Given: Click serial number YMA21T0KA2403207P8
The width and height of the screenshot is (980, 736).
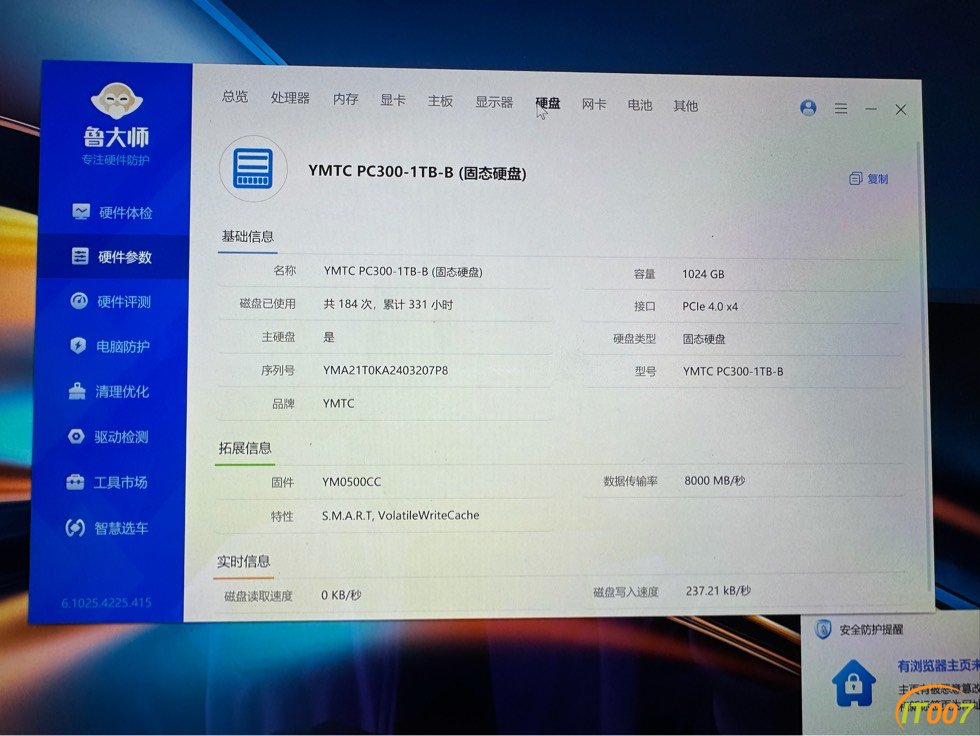Looking at the screenshot, I should 386,370.
